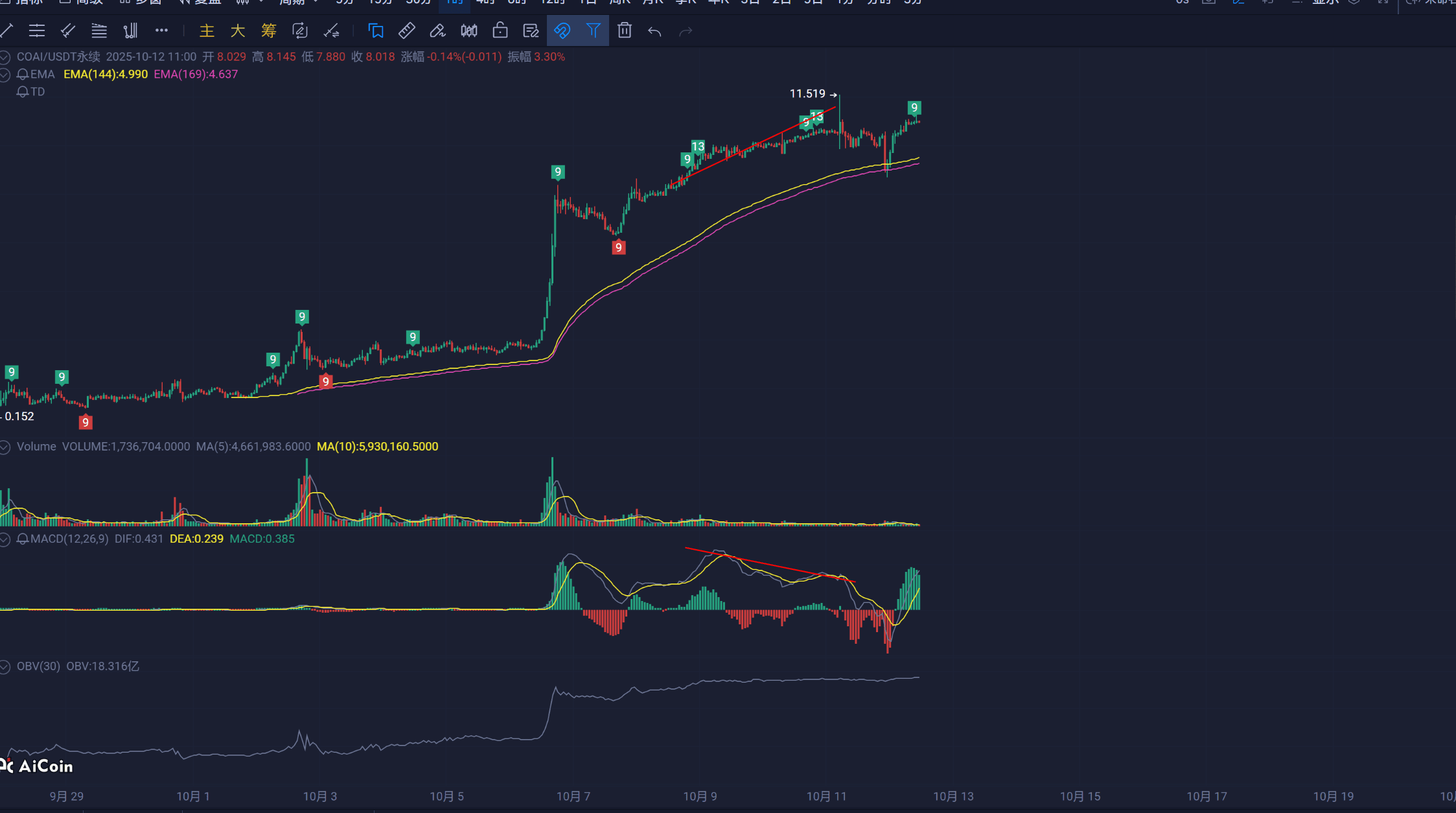
Task: Click the ruler measurement tool icon
Action: coord(407,30)
